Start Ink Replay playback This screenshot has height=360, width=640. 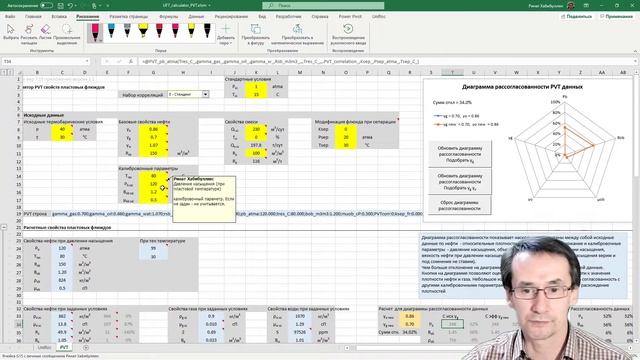tap(348, 34)
